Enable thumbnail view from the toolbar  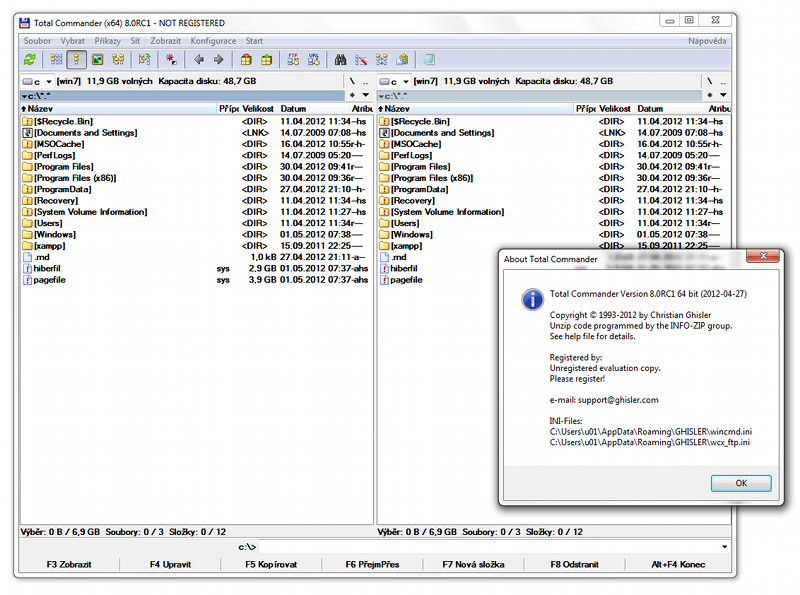coord(97,60)
